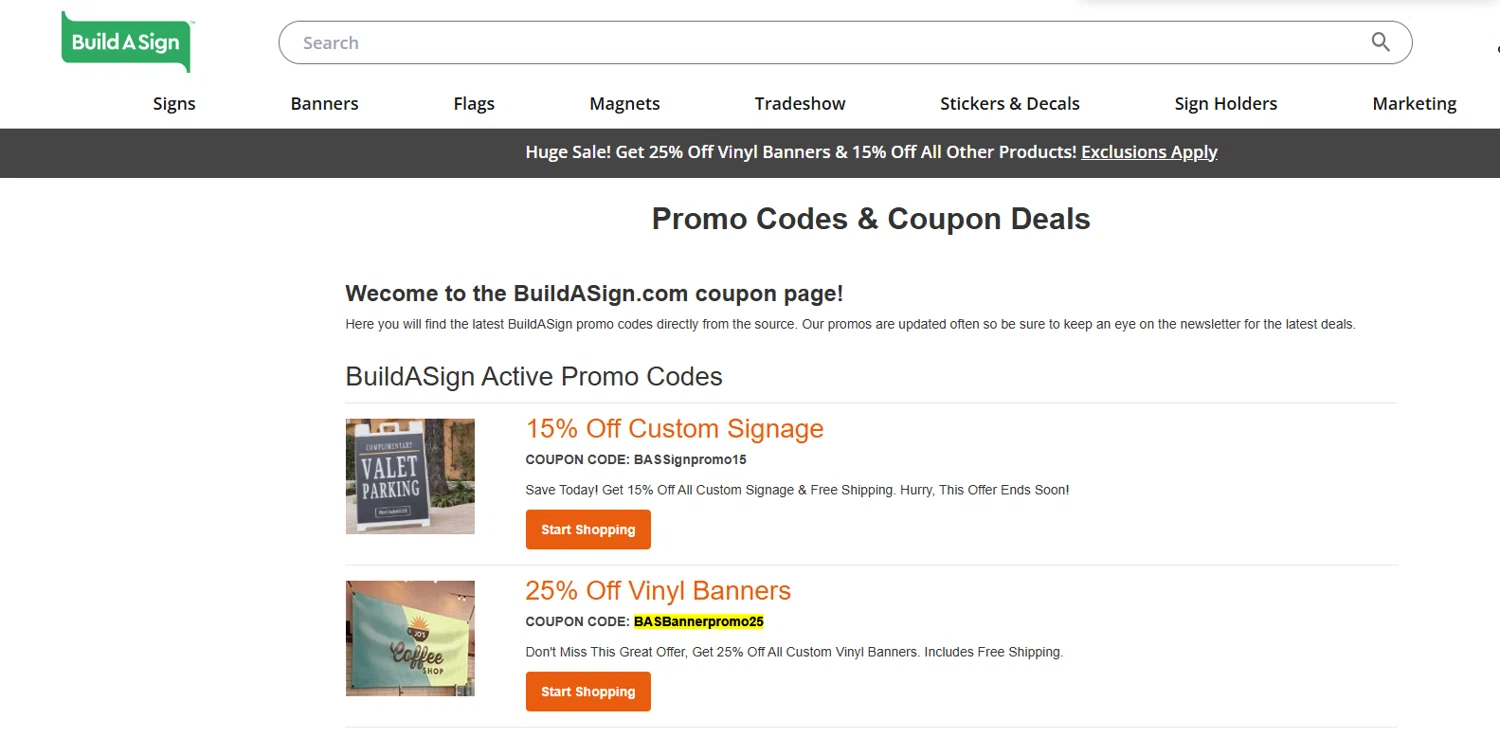Image resolution: width=1500 pixels, height=734 pixels.
Task: Open the 25% Off Vinyl Banners heading
Action: click(x=658, y=591)
